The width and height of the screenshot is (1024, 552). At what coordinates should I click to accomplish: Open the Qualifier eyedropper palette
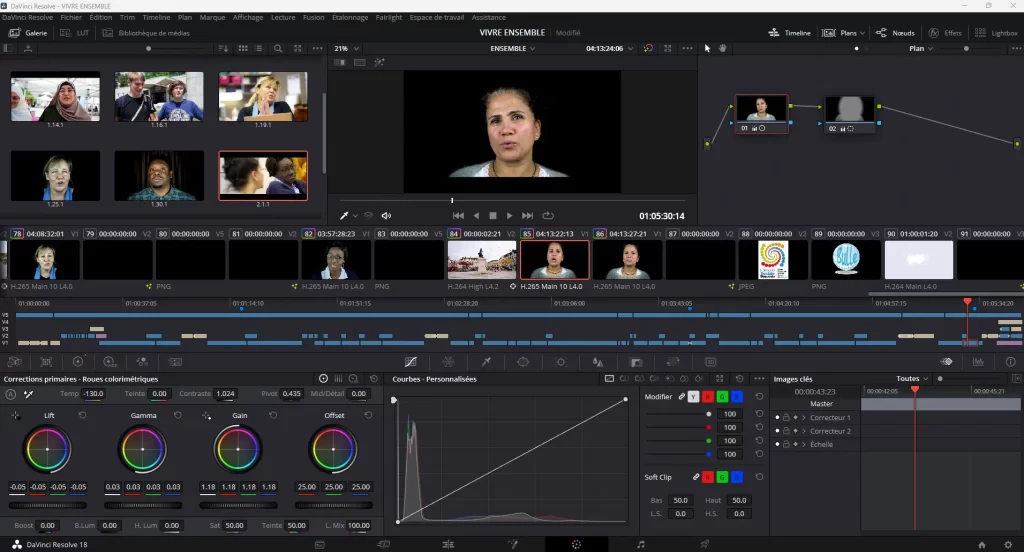pyautogui.click(x=486, y=362)
